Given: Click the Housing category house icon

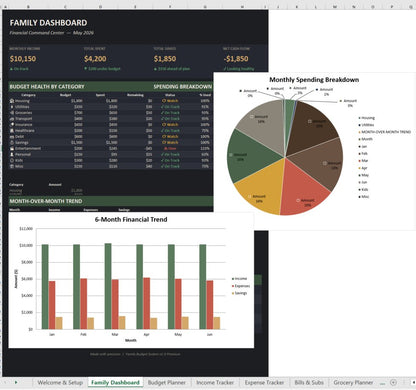Looking at the screenshot, I should pos(12,101).
